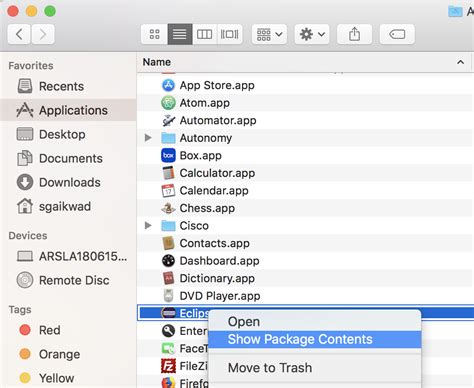
Task: Select the Box.app icon
Action: [168, 155]
